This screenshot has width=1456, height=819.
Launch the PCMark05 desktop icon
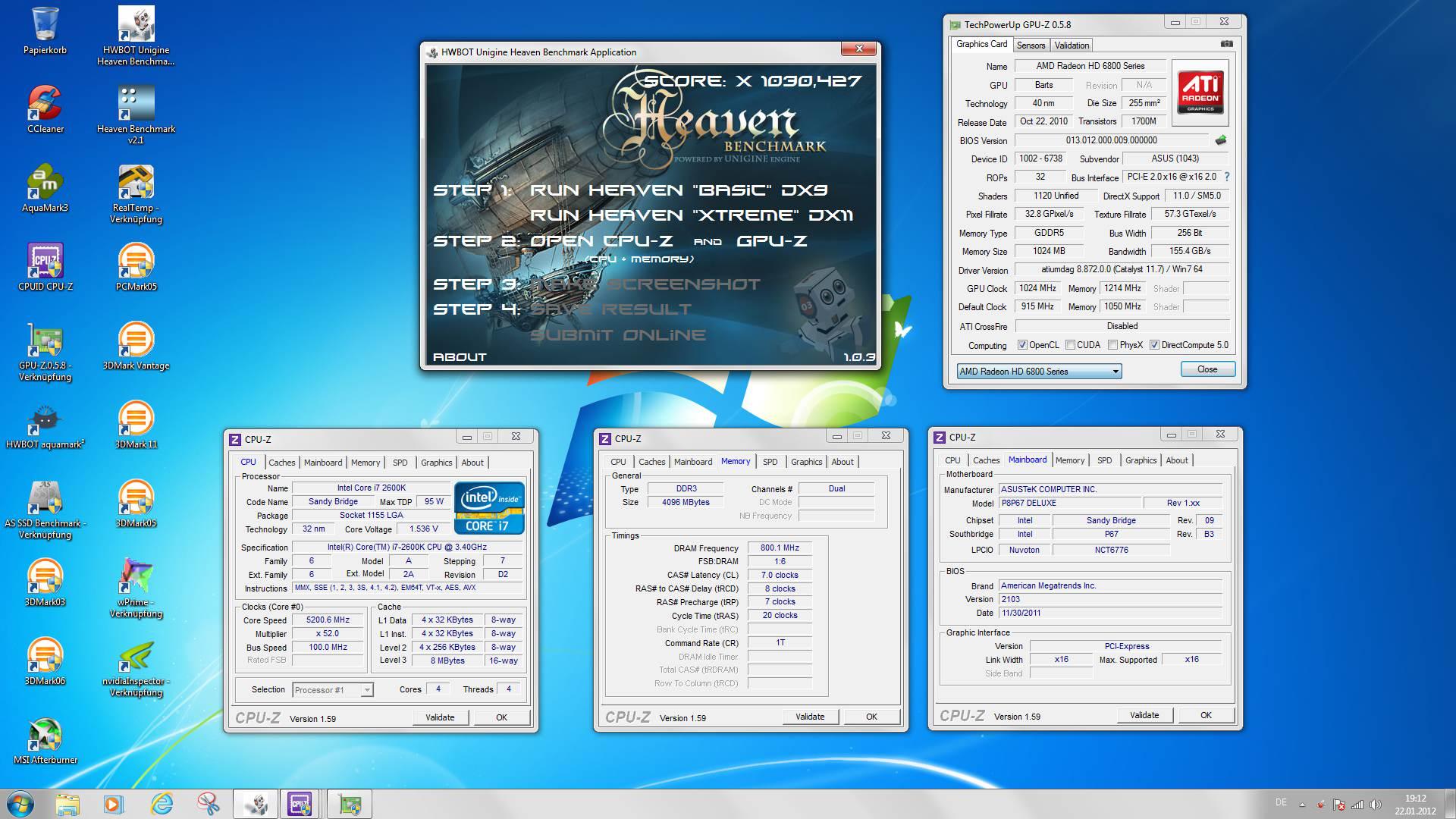[x=136, y=267]
